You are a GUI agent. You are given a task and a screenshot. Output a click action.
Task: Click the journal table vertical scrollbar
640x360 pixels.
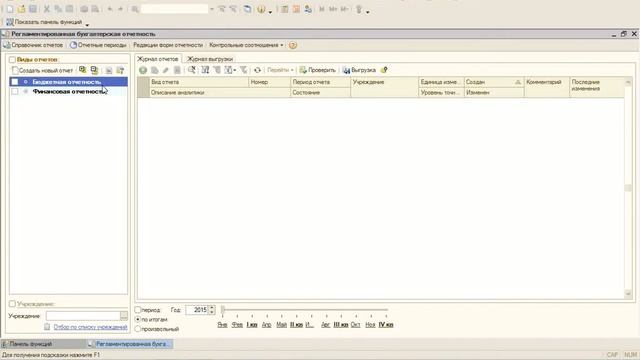point(628,188)
